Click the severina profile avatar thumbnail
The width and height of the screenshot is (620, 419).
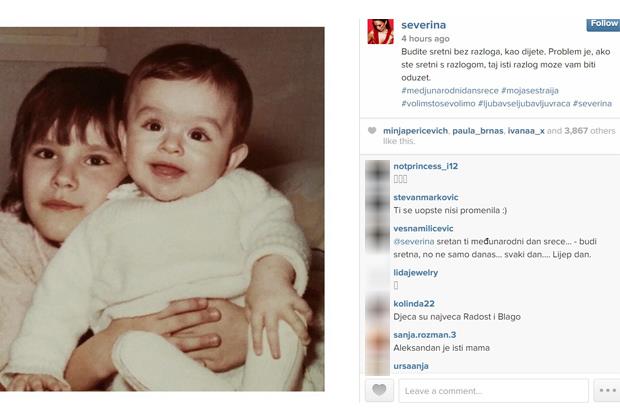point(380,31)
